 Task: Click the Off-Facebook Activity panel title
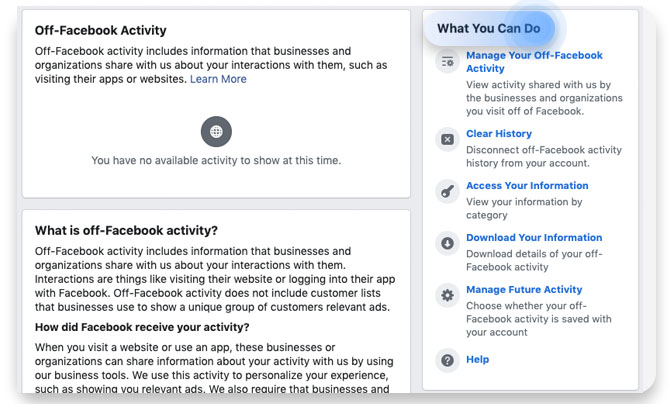(x=100, y=31)
